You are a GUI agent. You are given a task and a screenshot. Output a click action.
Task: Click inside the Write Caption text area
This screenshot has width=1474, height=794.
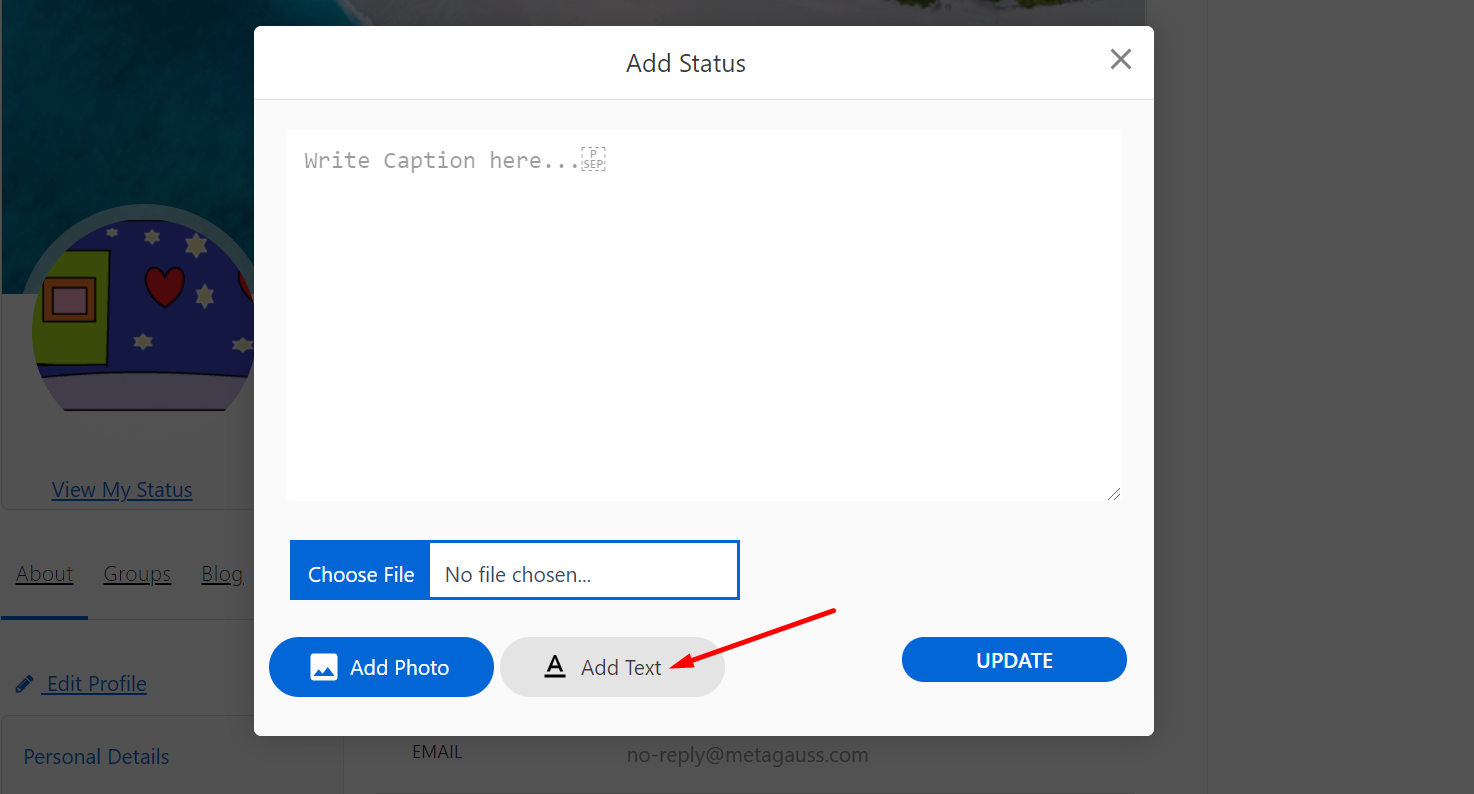tap(703, 315)
